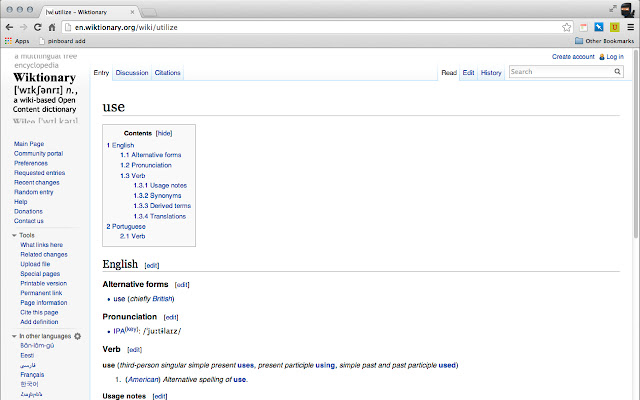Bookmark this page with the star icon
The image size is (640, 400).
click(567, 27)
